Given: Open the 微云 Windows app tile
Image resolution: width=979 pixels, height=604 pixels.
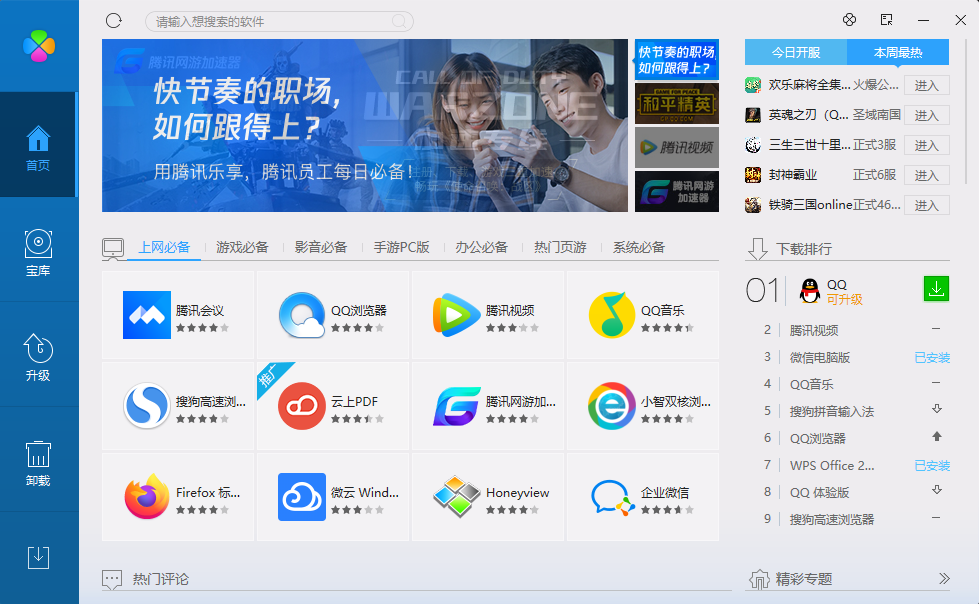Looking at the screenshot, I should tap(333, 497).
